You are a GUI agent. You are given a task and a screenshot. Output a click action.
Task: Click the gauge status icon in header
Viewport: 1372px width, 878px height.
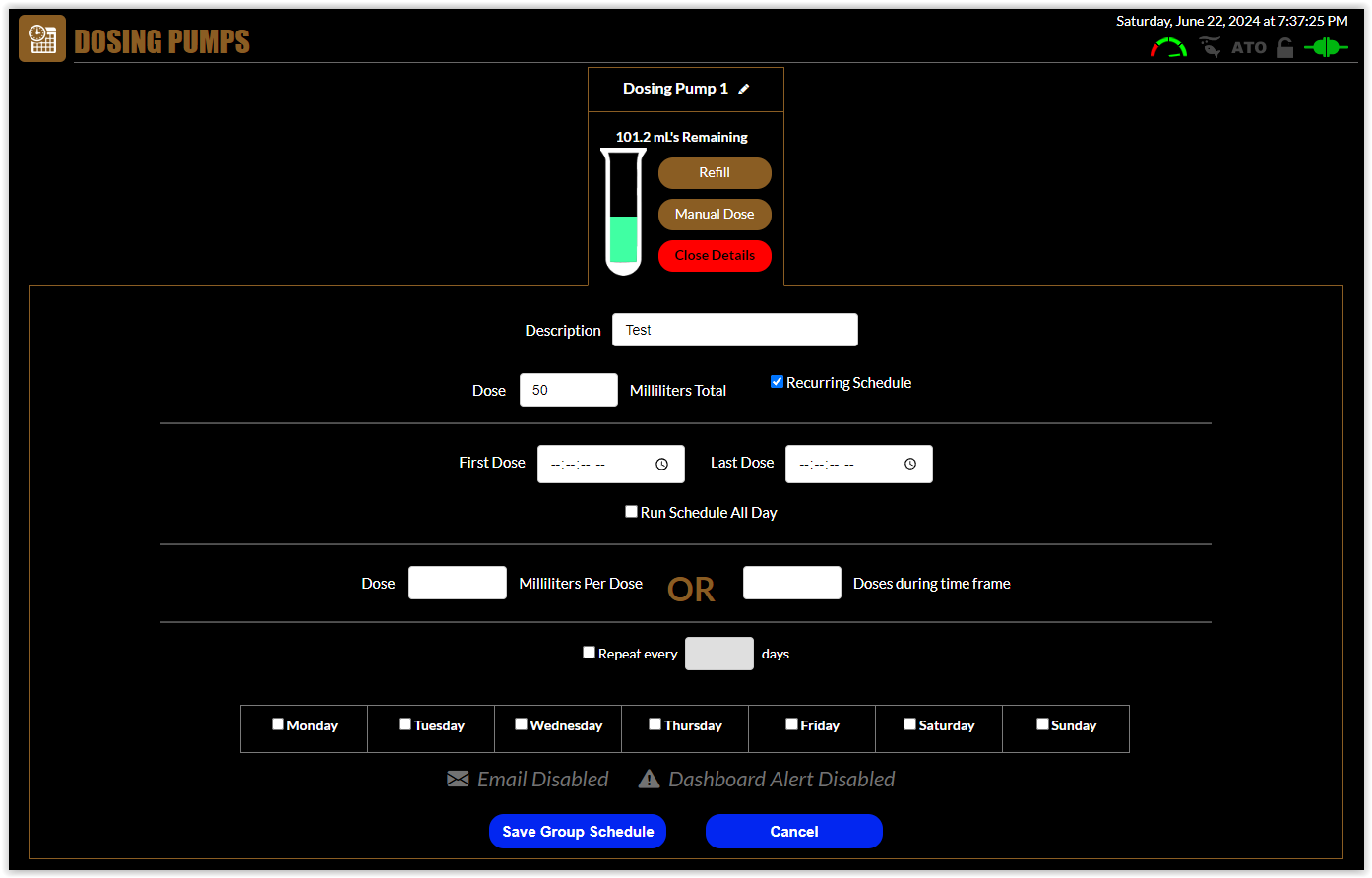(x=1168, y=47)
